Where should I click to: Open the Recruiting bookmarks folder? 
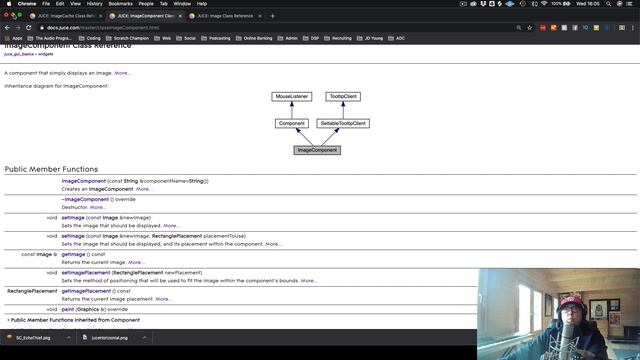click(338, 38)
